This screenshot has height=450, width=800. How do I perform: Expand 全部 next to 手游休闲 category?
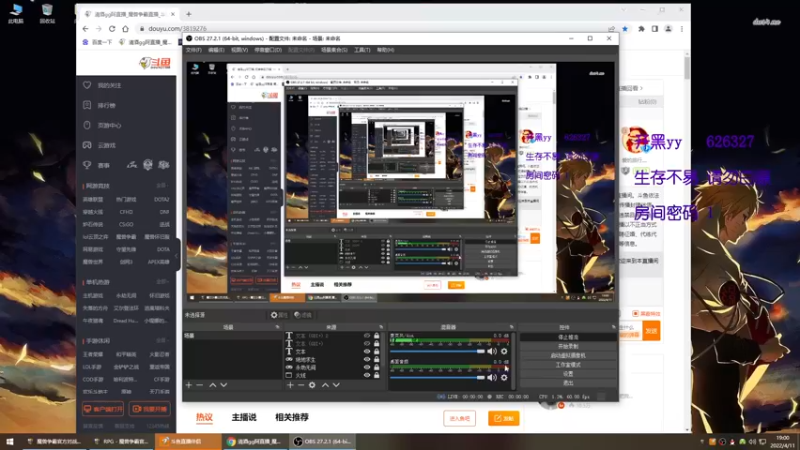pos(162,340)
